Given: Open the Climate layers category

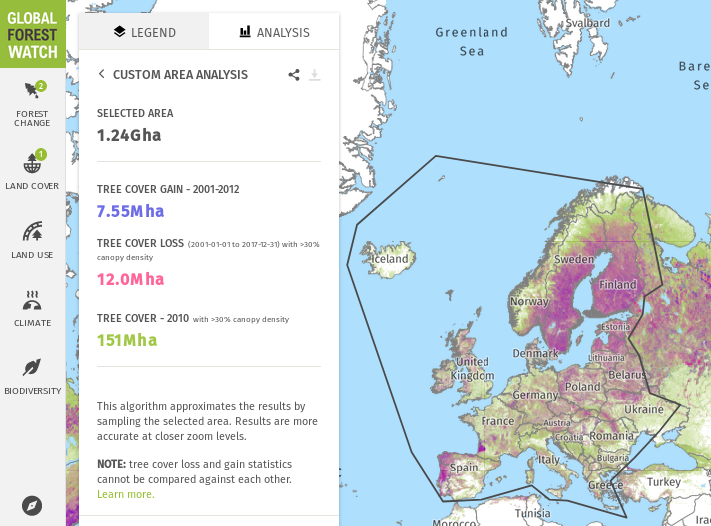Looking at the screenshot, I should coord(32,306).
